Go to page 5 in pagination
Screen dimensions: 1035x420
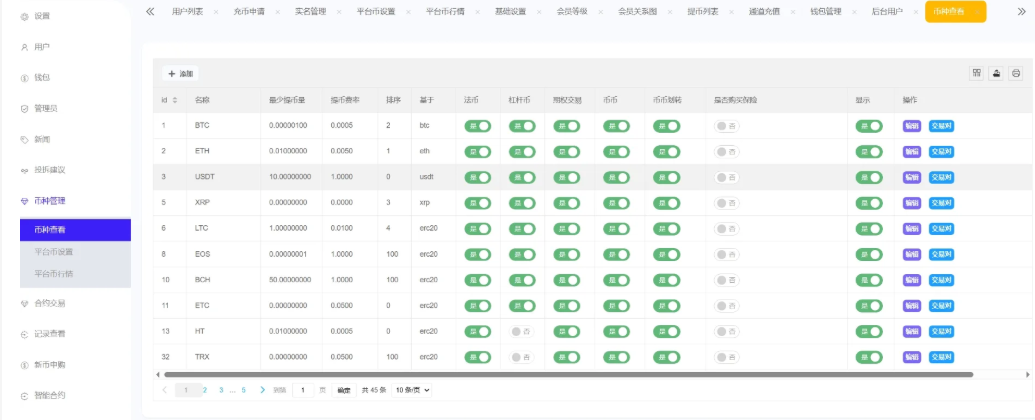pos(244,390)
